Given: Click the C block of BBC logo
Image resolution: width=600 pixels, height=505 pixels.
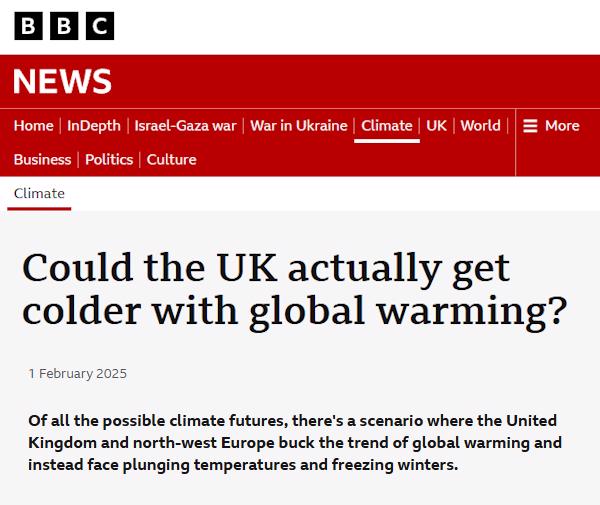Looking at the screenshot, I should [x=99, y=26].
